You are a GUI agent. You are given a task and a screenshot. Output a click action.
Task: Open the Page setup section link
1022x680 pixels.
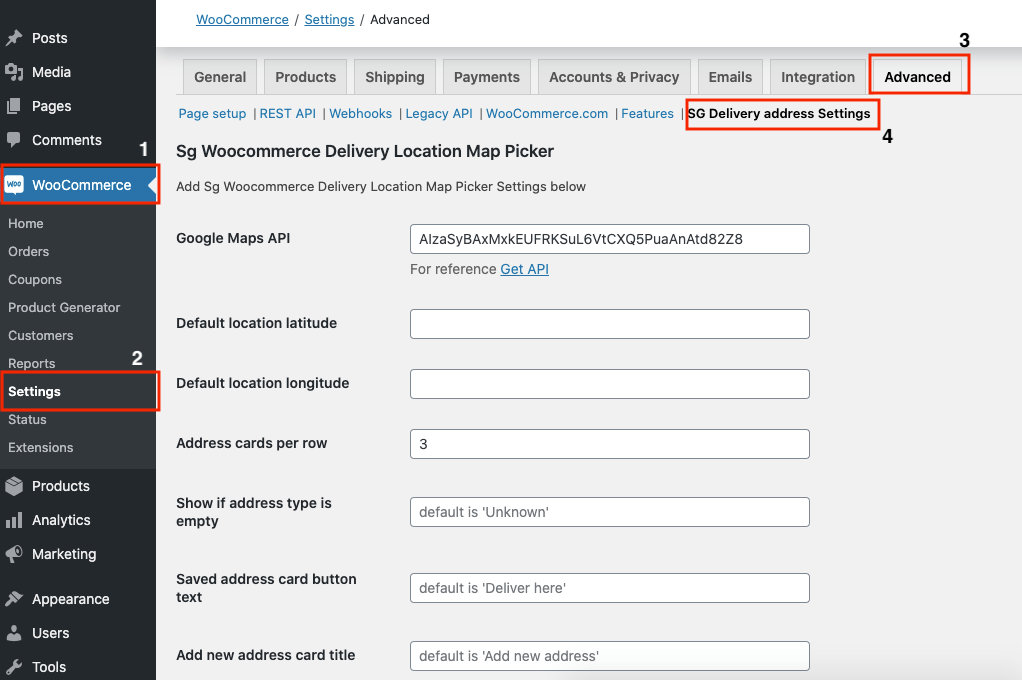(x=212, y=113)
